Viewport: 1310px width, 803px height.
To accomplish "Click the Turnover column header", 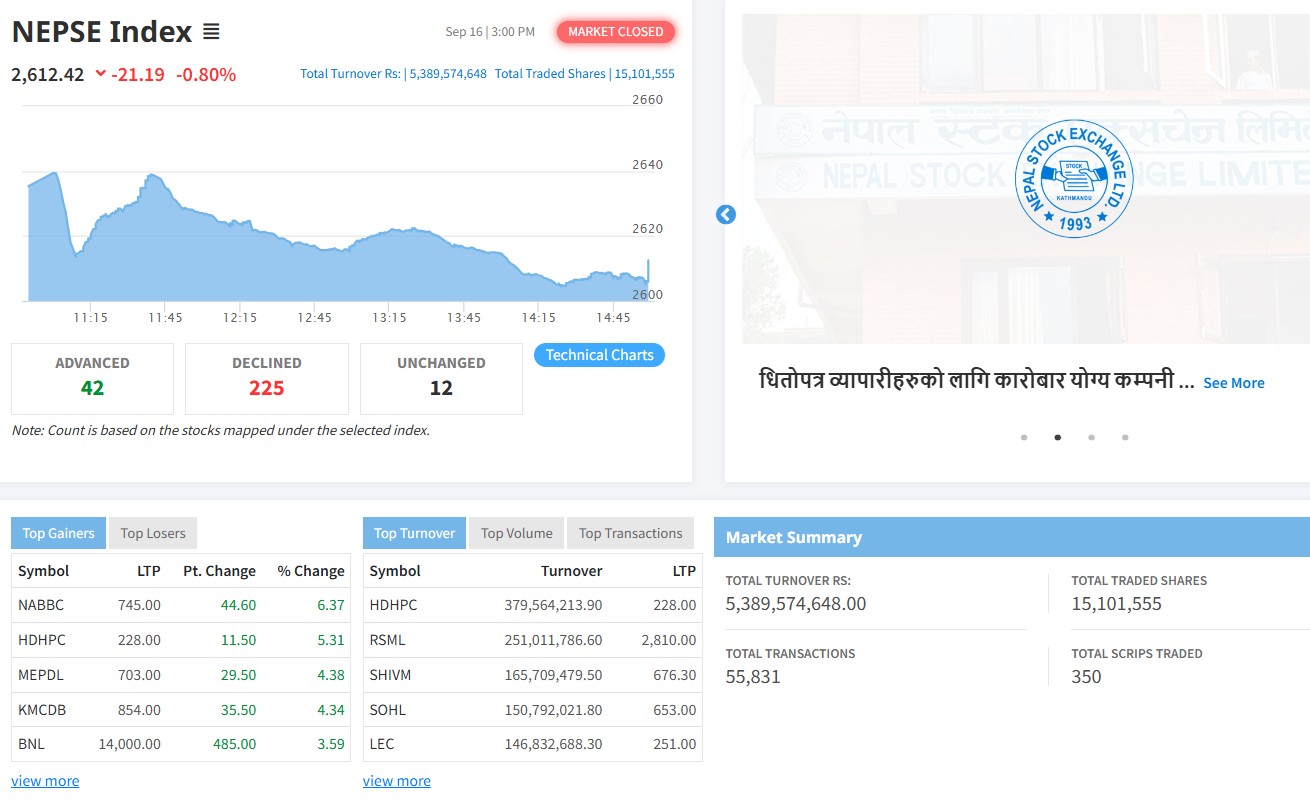I will (572, 571).
